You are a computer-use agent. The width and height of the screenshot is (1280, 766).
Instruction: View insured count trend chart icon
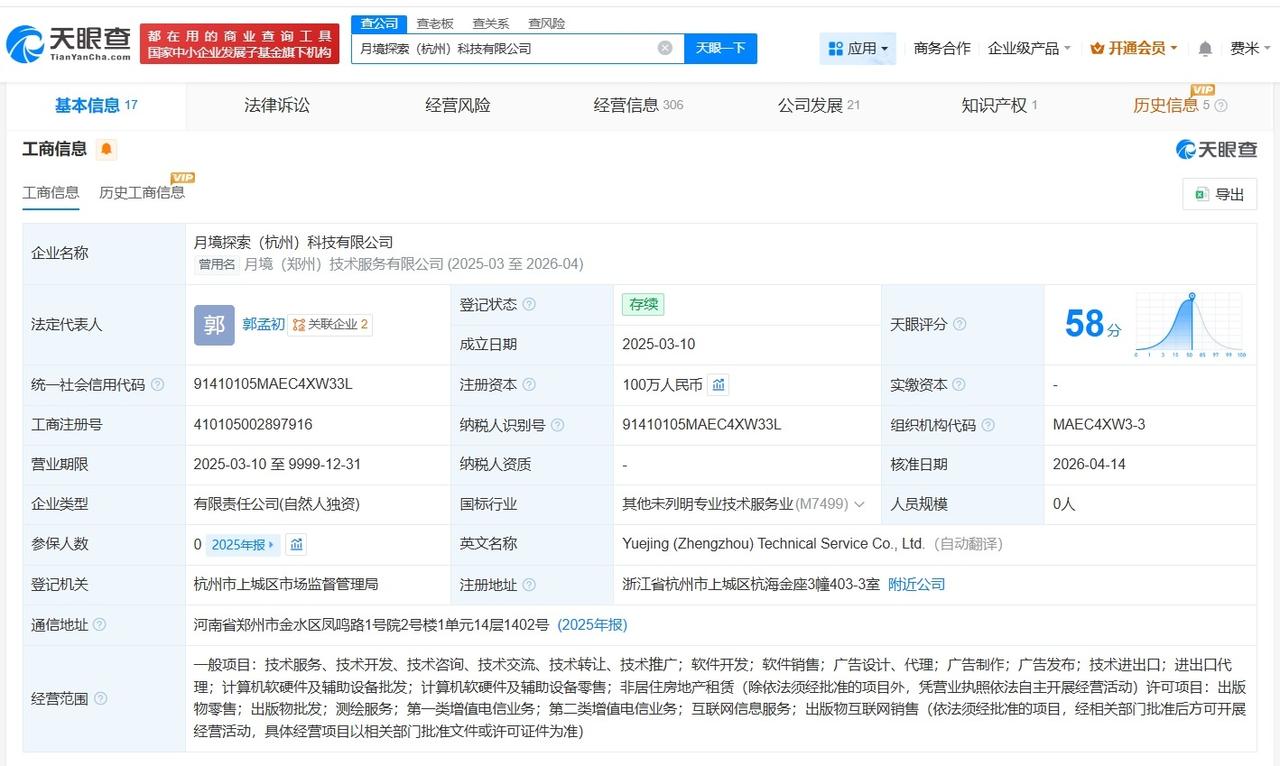[296, 544]
